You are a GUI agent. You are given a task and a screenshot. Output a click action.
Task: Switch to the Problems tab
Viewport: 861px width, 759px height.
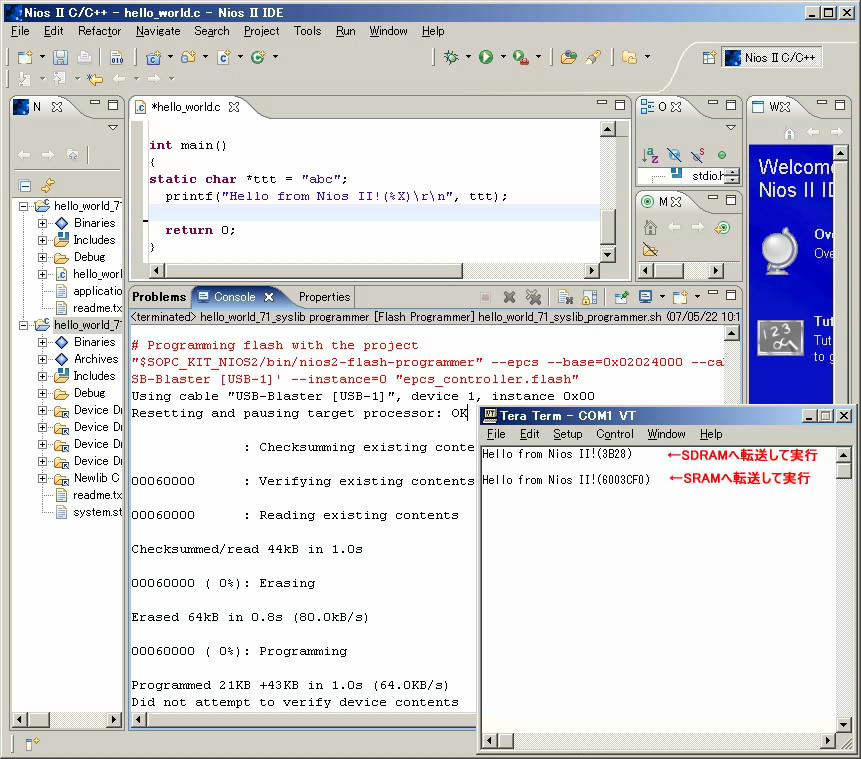[159, 297]
